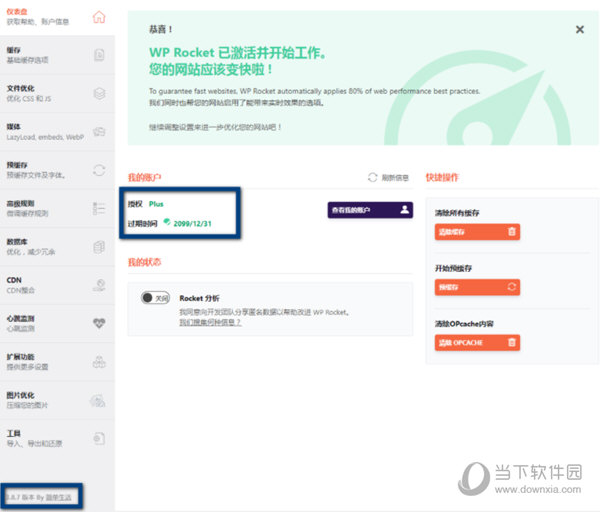
Task: Click the user icon in account button
Action: coord(404,210)
